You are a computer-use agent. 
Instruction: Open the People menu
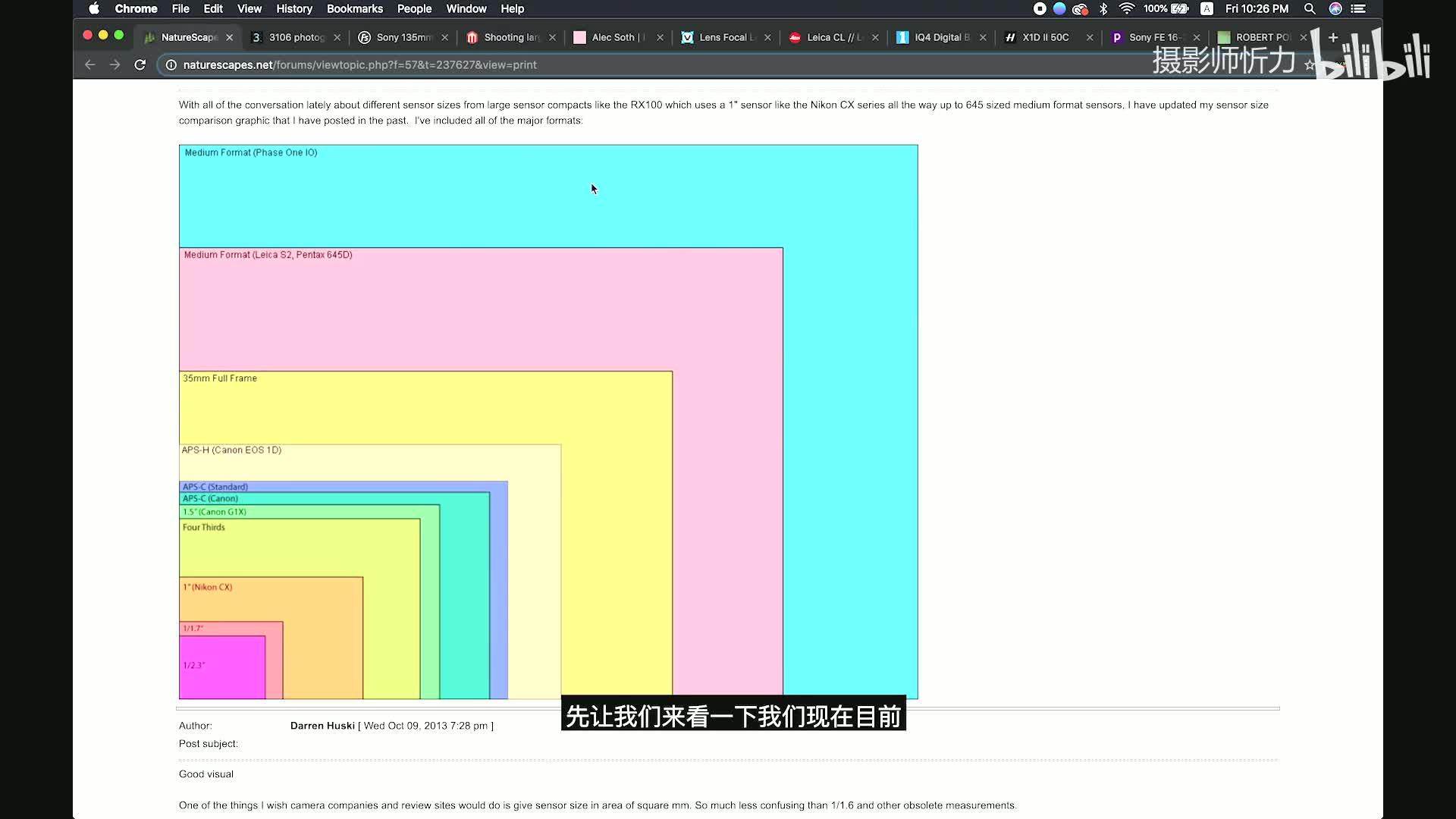point(414,9)
